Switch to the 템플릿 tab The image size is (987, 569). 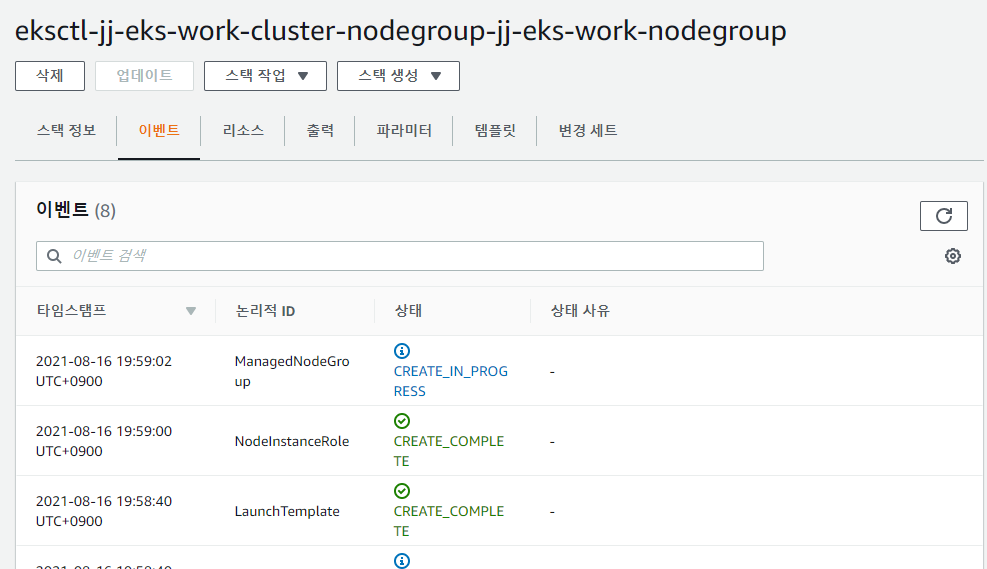495,130
